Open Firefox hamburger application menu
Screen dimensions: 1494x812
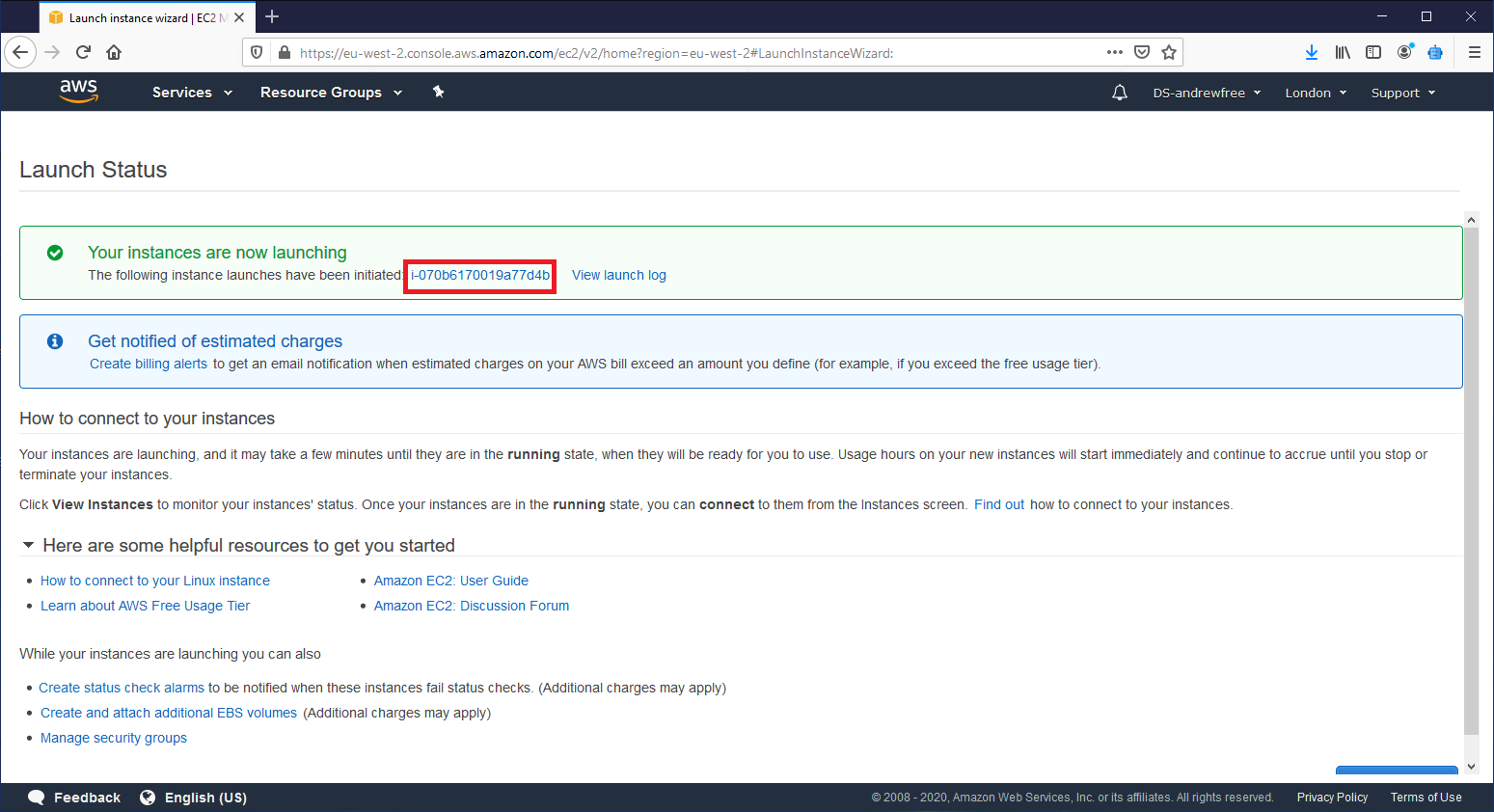[1474, 52]
